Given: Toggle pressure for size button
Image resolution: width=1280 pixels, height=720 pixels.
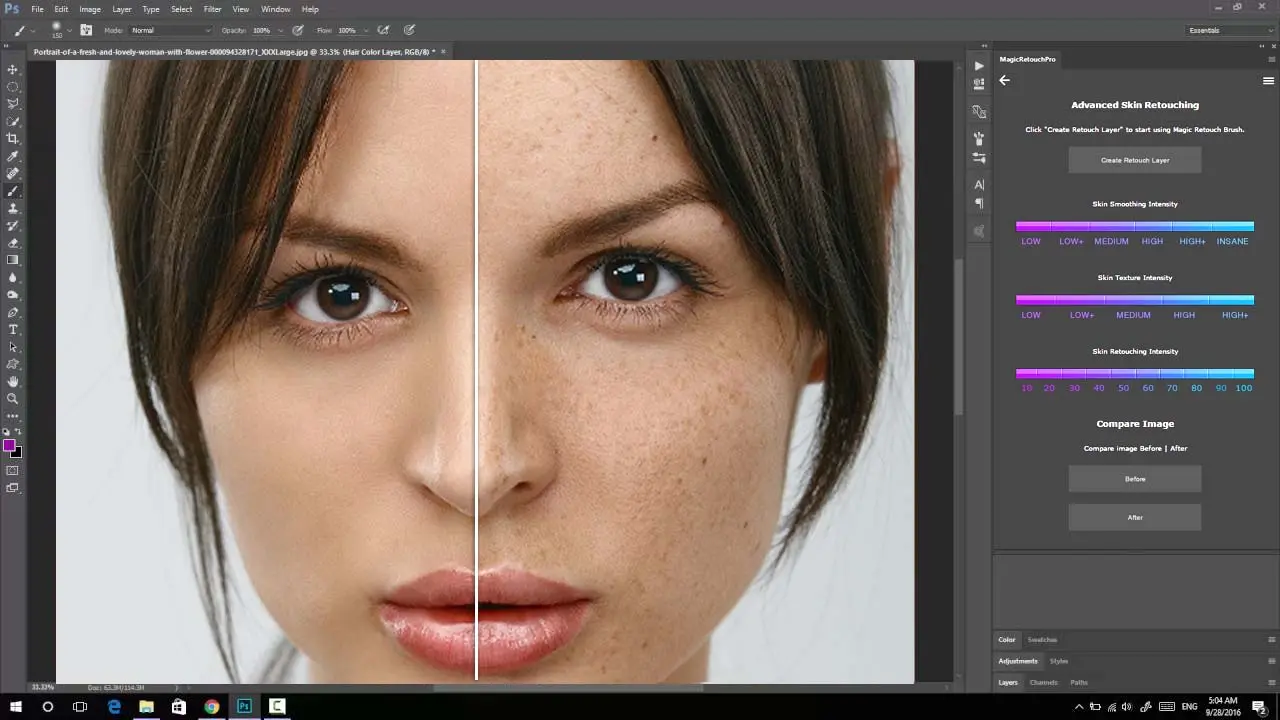Looking at the screenshot, I should [x=410, y=30].
